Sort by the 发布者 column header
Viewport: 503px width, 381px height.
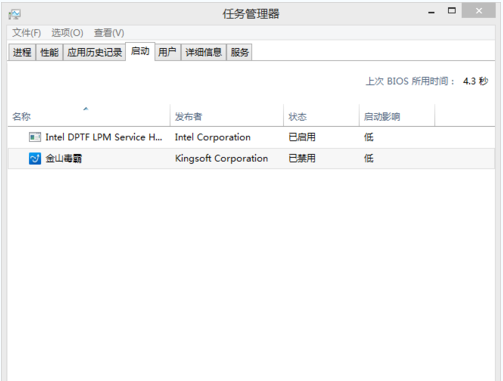point(227,116)
